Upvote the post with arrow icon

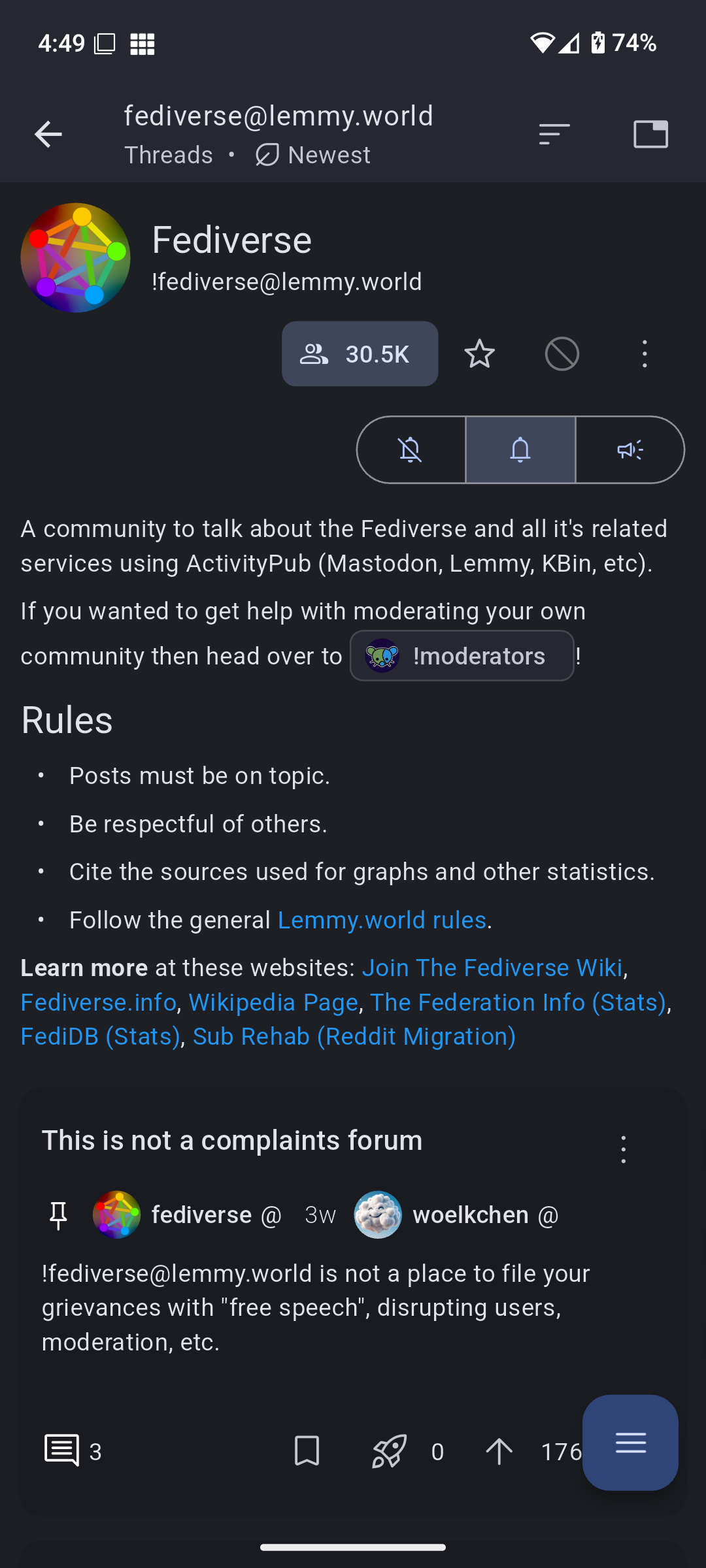(499, 1451)
